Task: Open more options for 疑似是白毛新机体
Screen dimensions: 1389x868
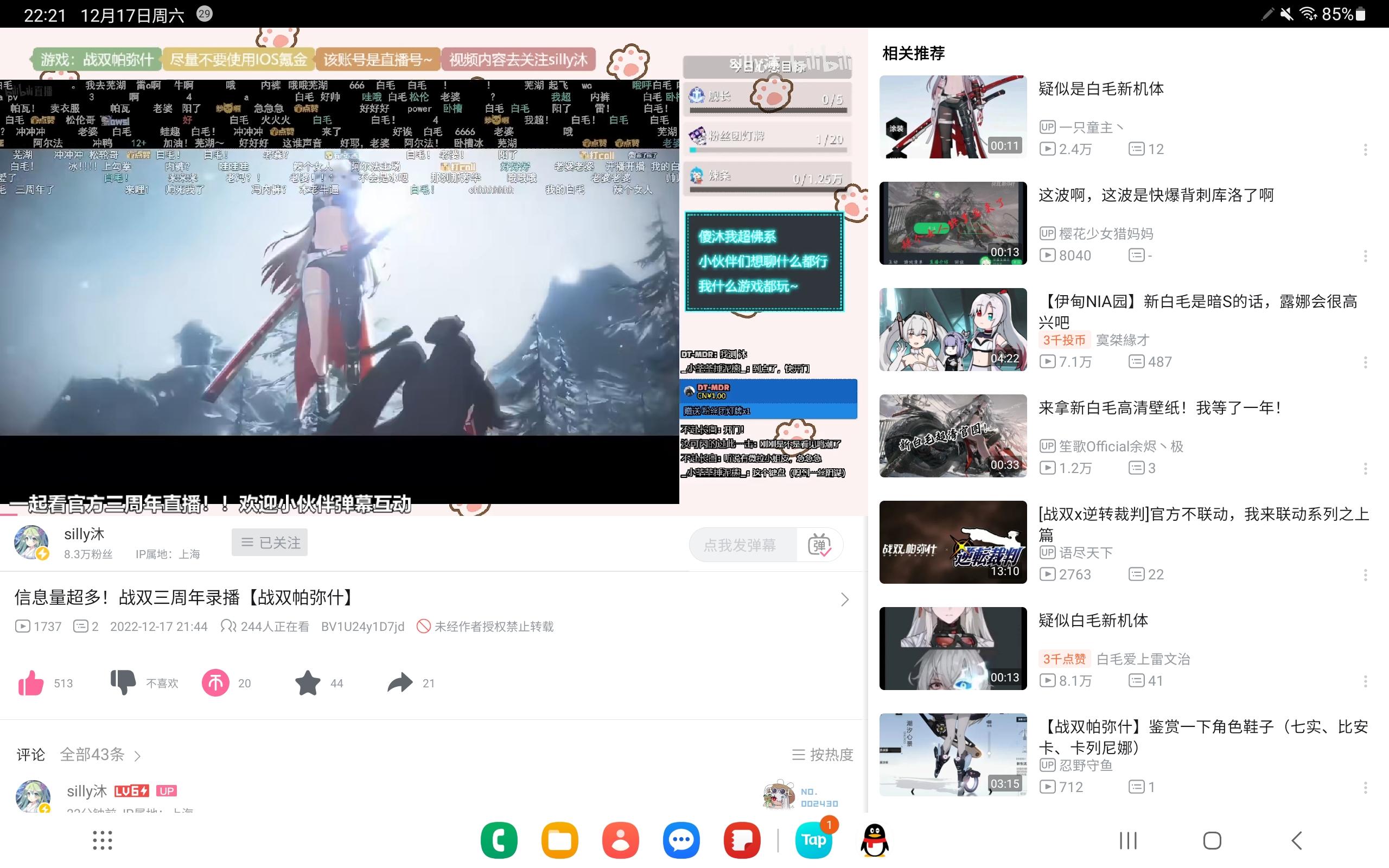Action: pos(1365,150)
